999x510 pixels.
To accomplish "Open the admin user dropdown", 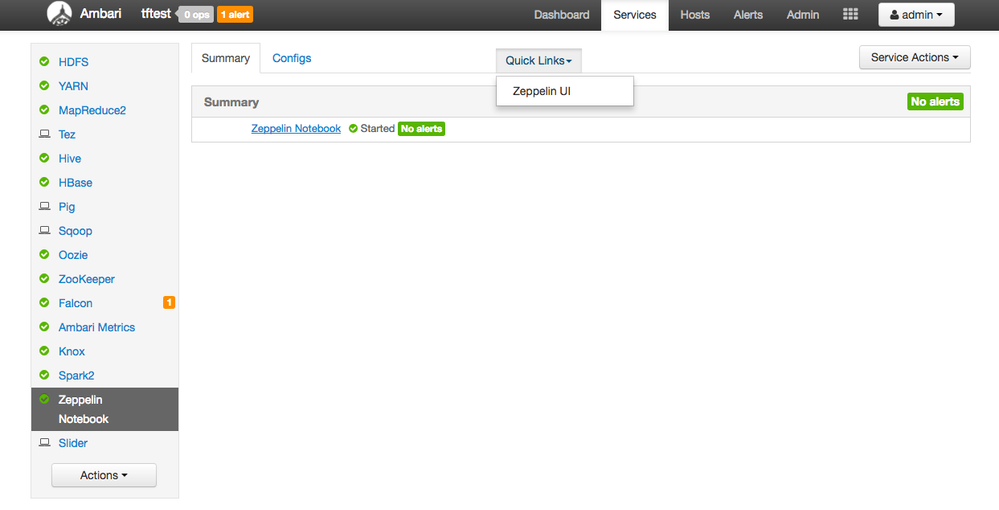I will [916, 15].
